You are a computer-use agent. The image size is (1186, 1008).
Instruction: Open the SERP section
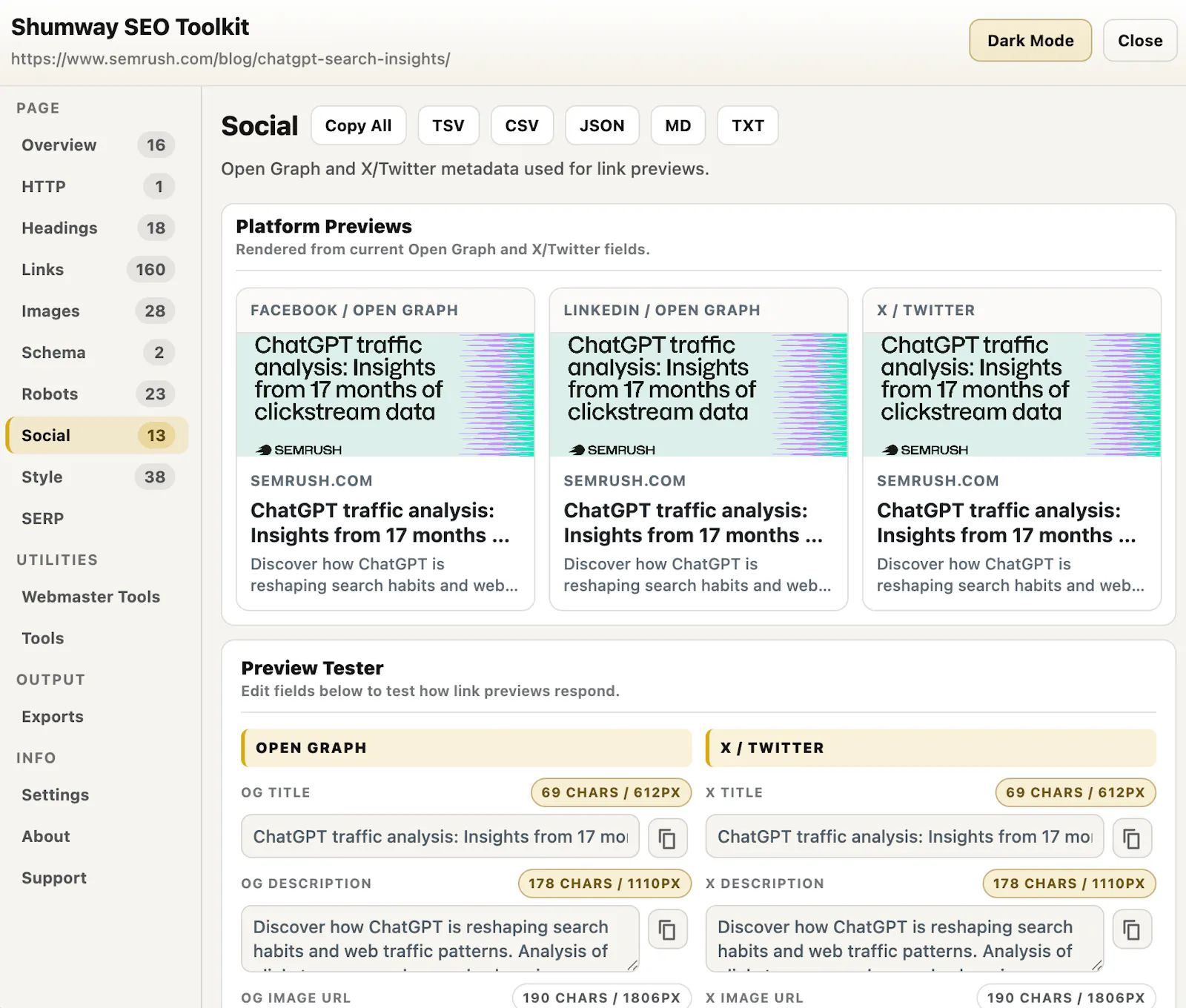[x=96, y=519]
